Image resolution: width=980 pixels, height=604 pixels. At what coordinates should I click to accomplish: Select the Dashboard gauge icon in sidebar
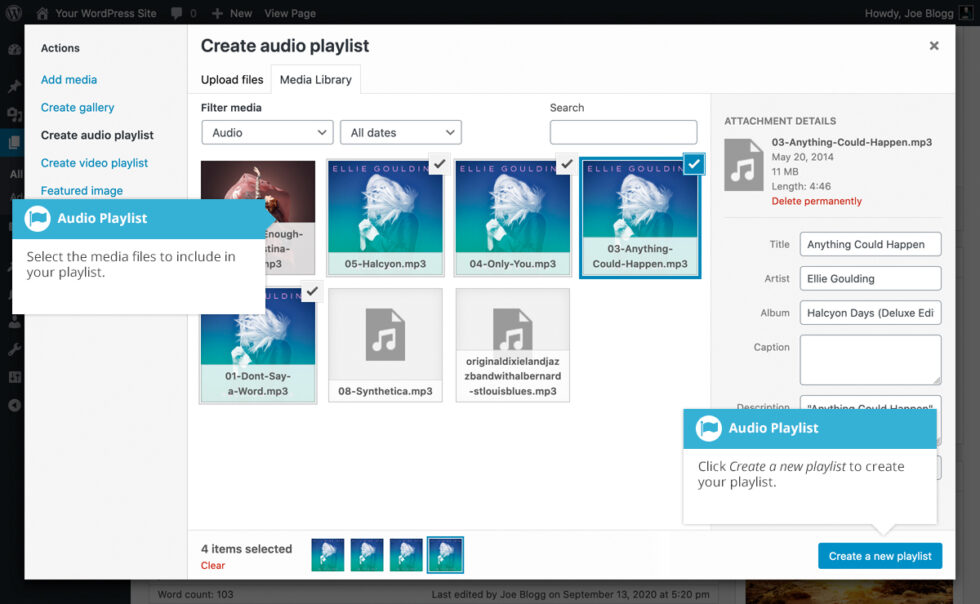point(13,50)
